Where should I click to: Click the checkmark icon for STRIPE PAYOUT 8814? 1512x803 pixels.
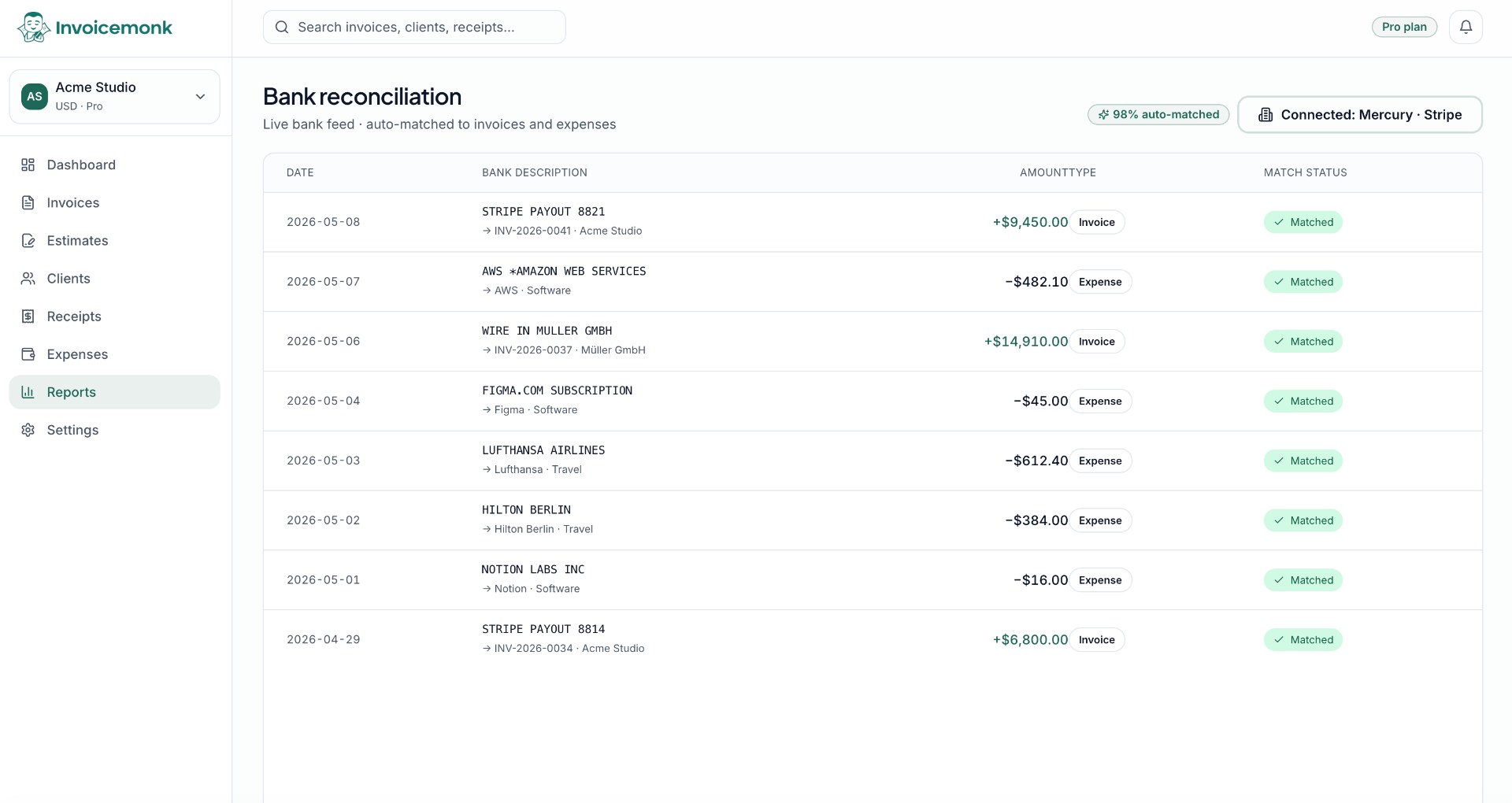tap(1279, 640)
